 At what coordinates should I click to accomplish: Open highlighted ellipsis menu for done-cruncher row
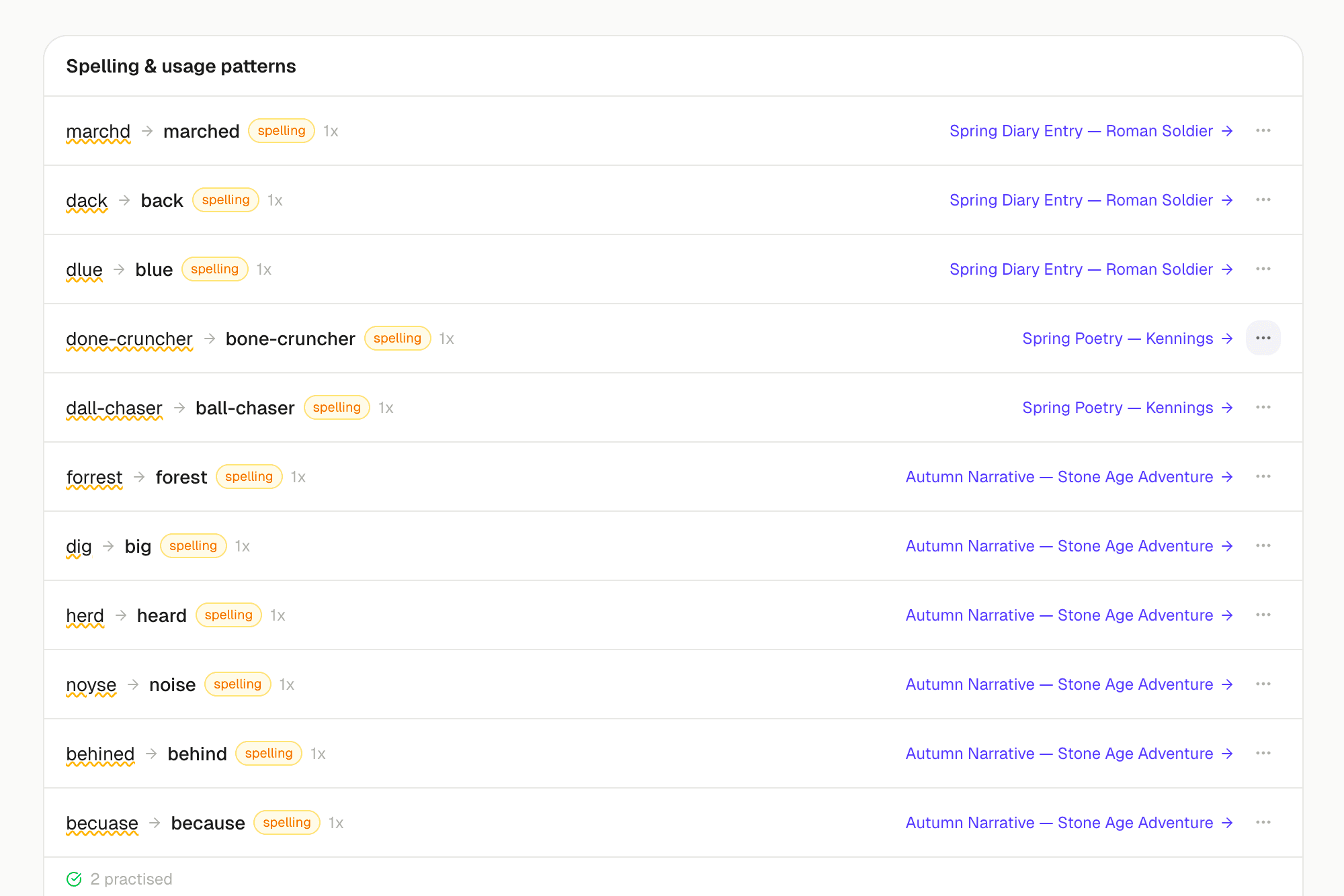click(1263, 339)
